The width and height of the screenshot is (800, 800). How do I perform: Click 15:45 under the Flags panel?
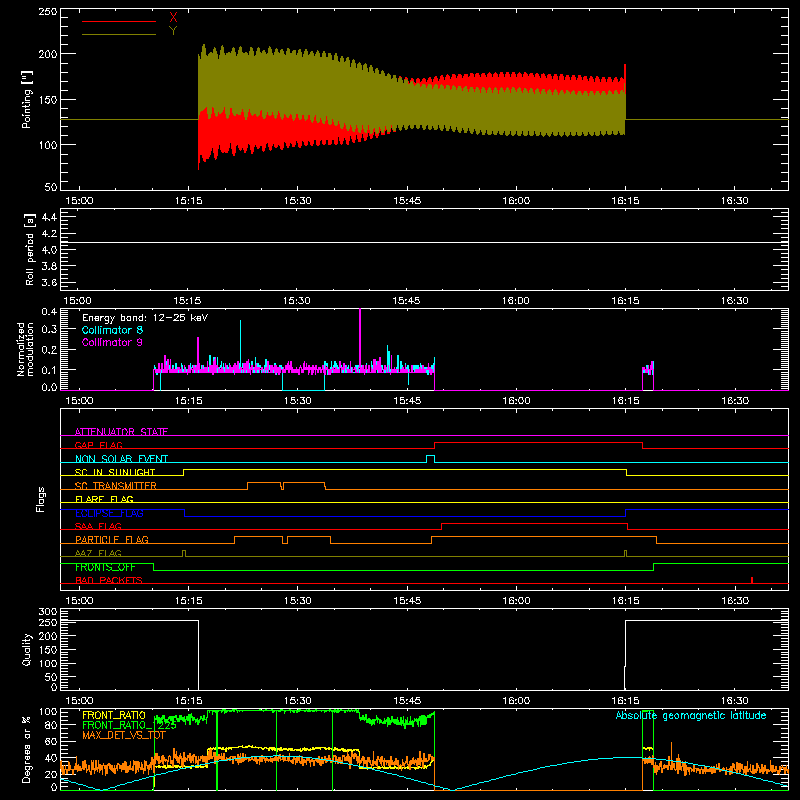pyautogui.click(x=407, y=601)
